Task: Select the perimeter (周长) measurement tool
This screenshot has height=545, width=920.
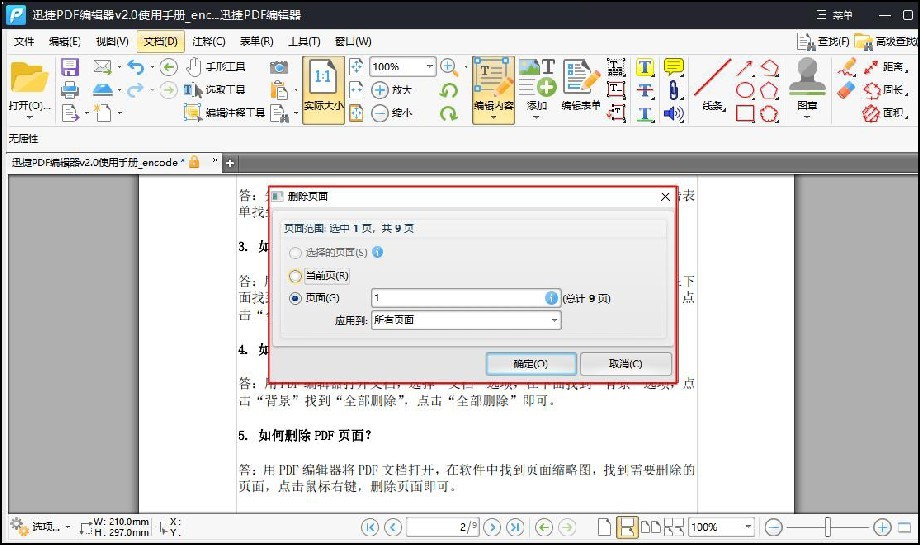Action: tap(885, 90)
